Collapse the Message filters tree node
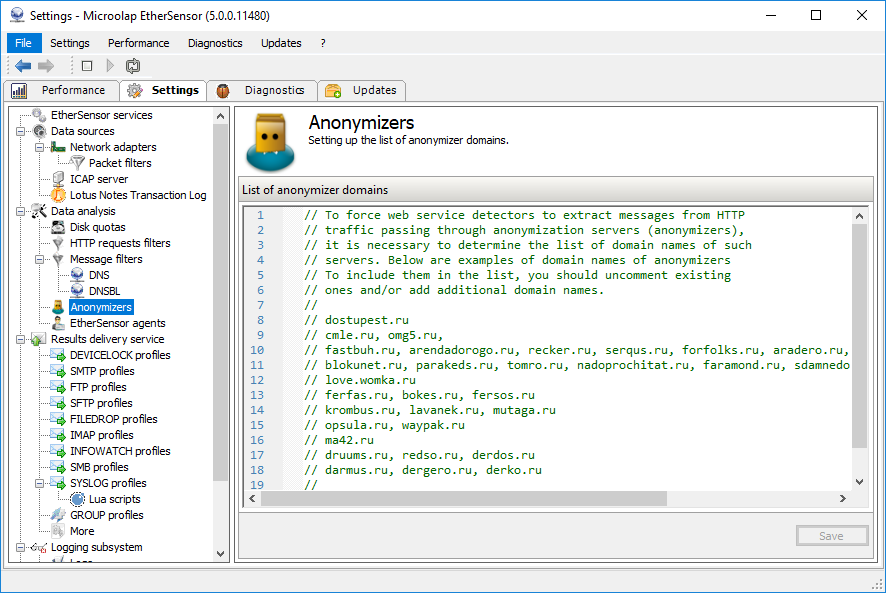This screenshot has height=593, width=886. [x=40, y=259]
